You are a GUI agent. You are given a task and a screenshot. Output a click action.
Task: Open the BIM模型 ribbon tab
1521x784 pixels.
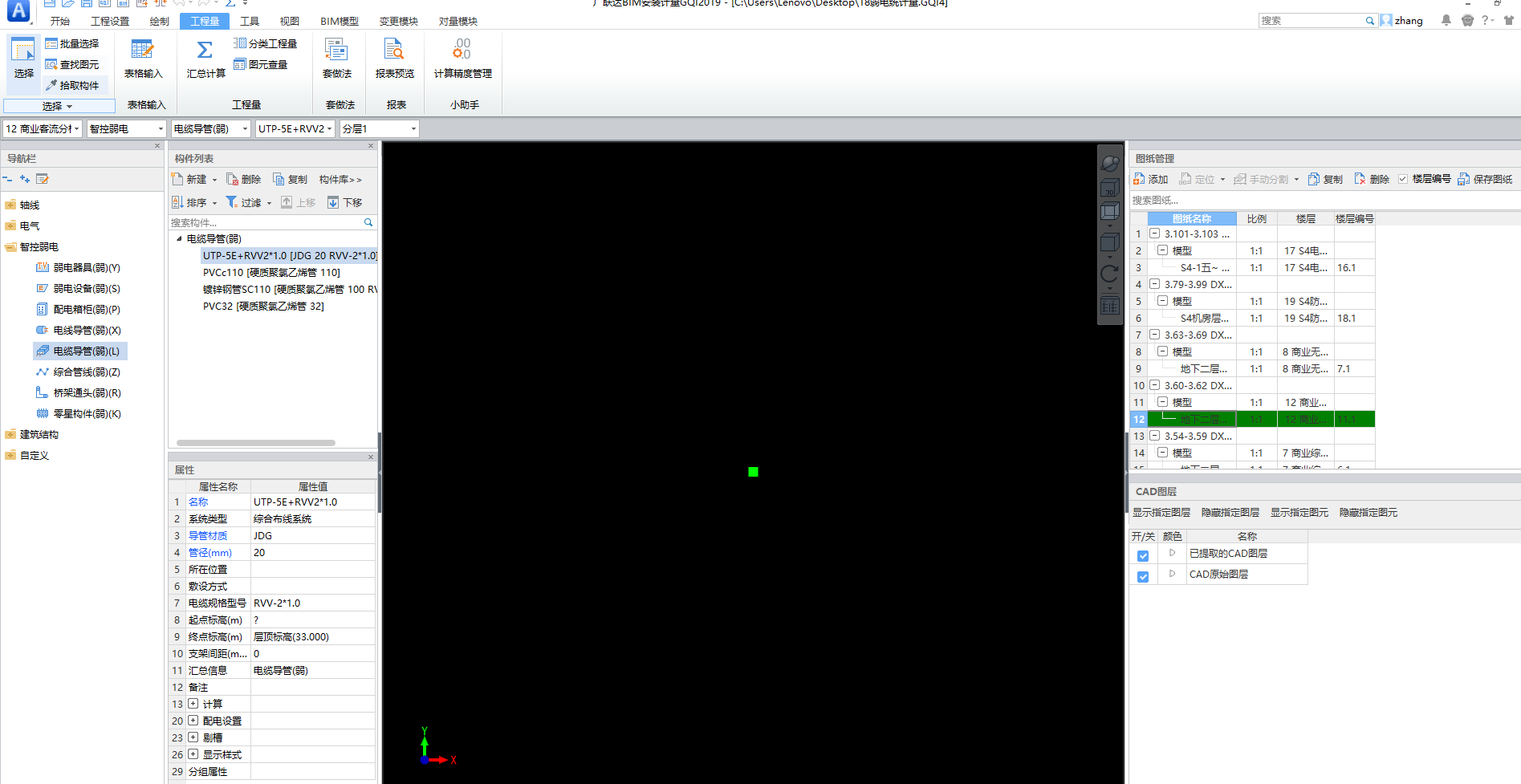pyautogui.click(x=340, y=22)
